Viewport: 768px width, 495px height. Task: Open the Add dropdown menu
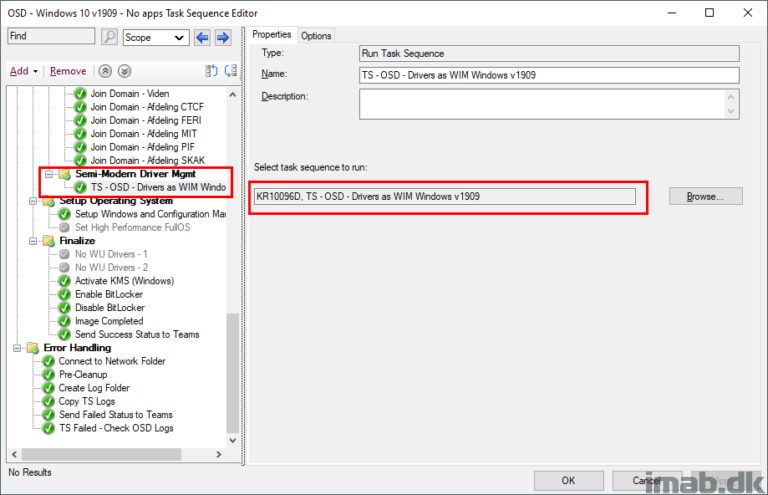(24, 71)
